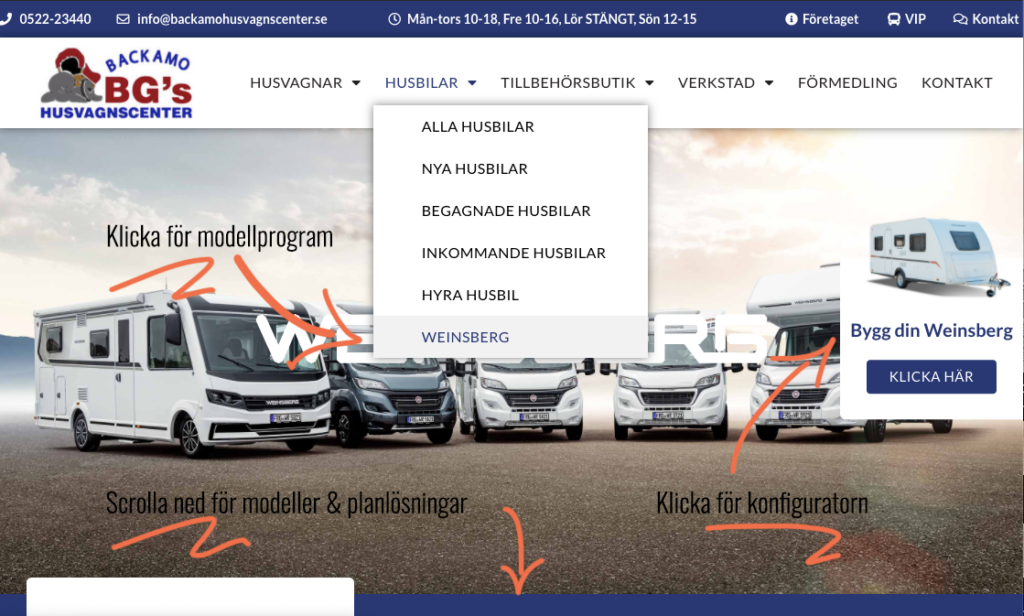Click the chat bubbles icon next to Kontakt

tap(960, 19)
